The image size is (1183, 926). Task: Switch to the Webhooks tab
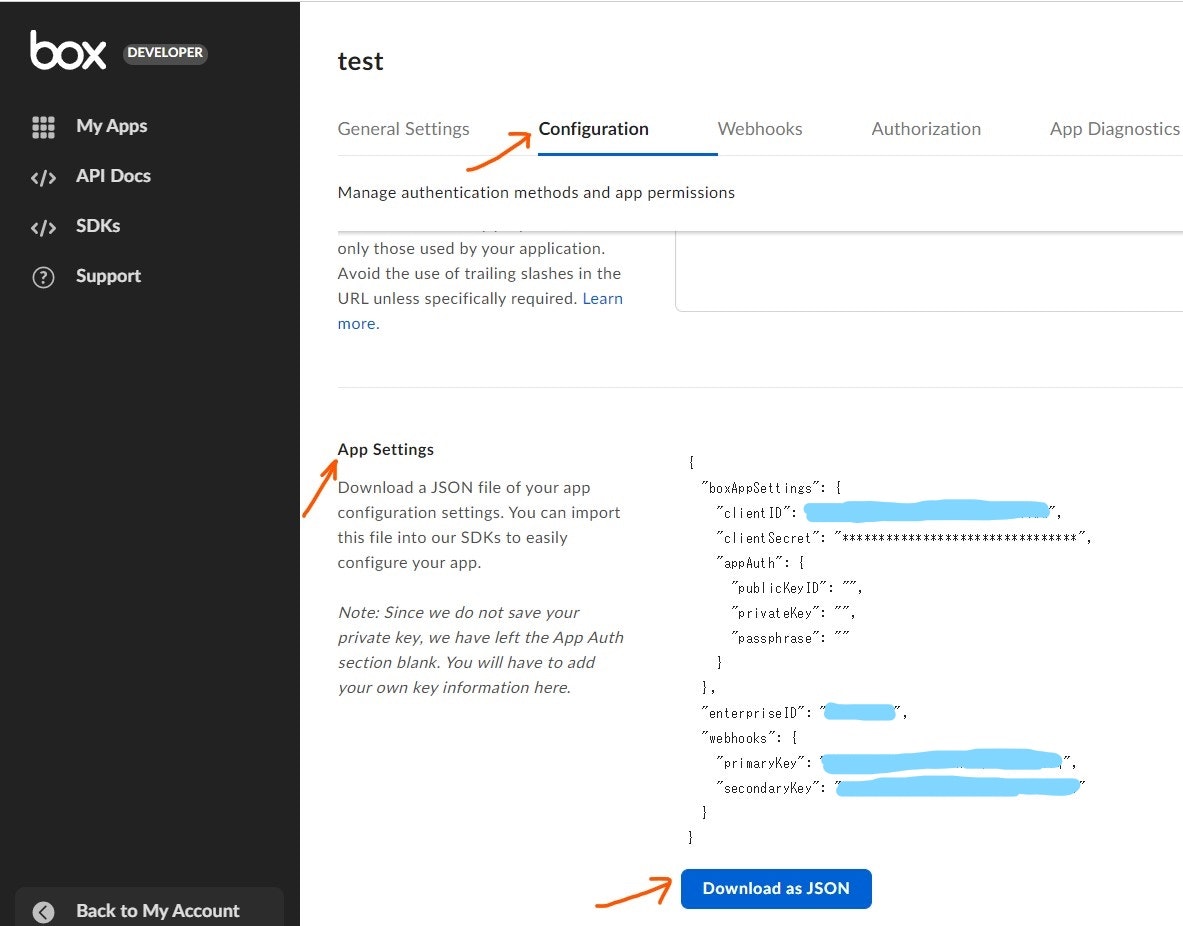(x=760, y=129)
